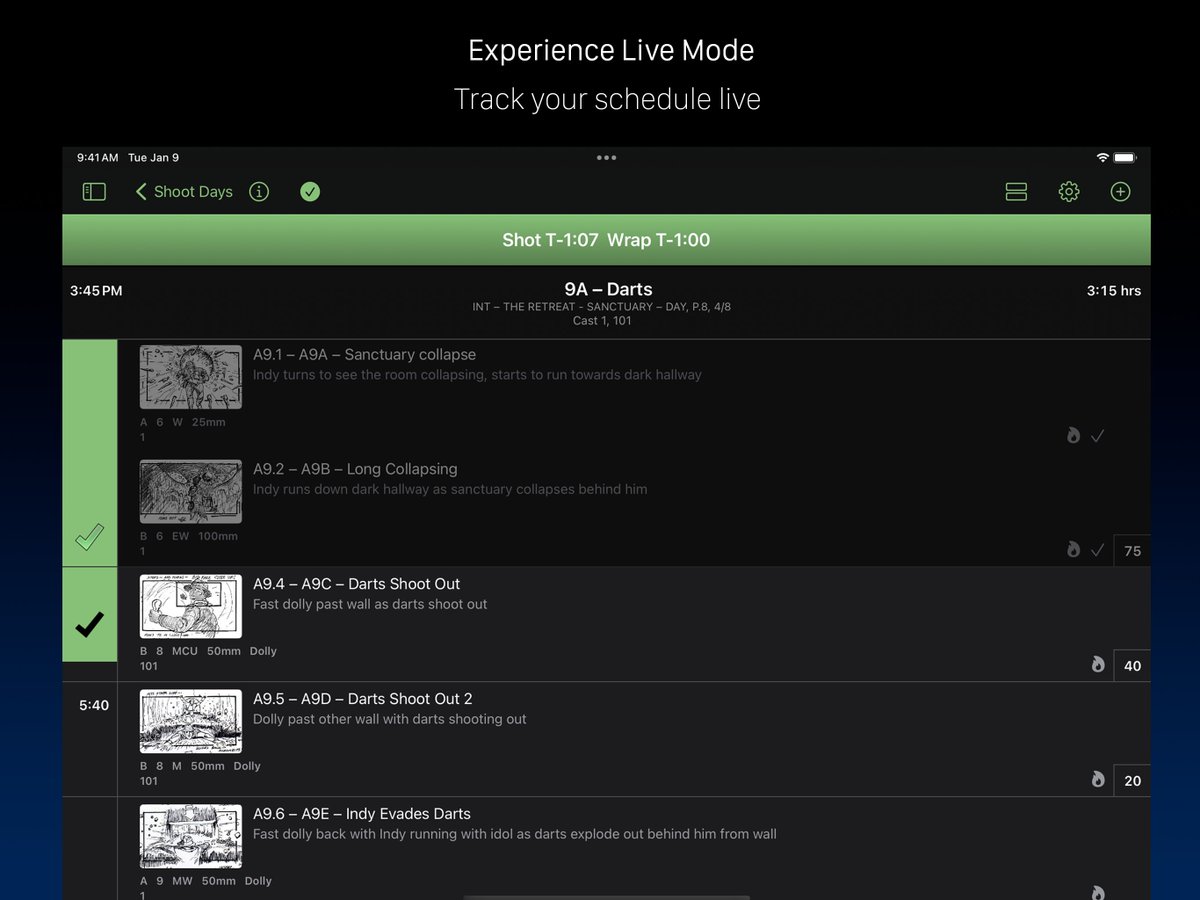The height and width of the screenshot is (900, 1200).
Task: Open Sanctuary collapse storyboard thumbnail
Action: pos(191,377)
